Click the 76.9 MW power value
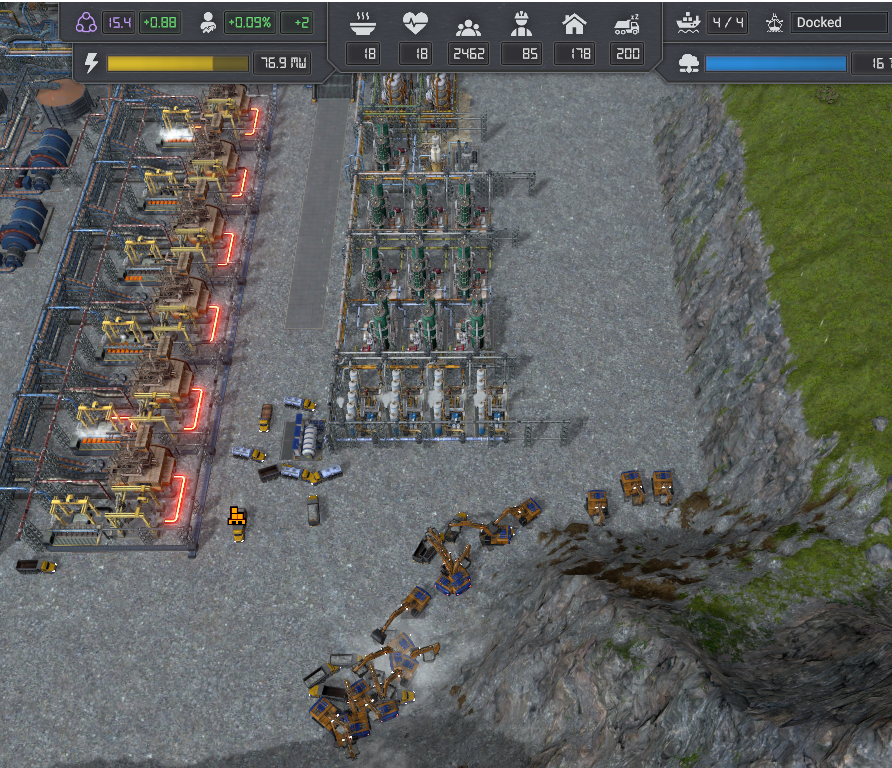Viewport: 892px width, 768px height. pyautogui.click(x=282, y=63)
